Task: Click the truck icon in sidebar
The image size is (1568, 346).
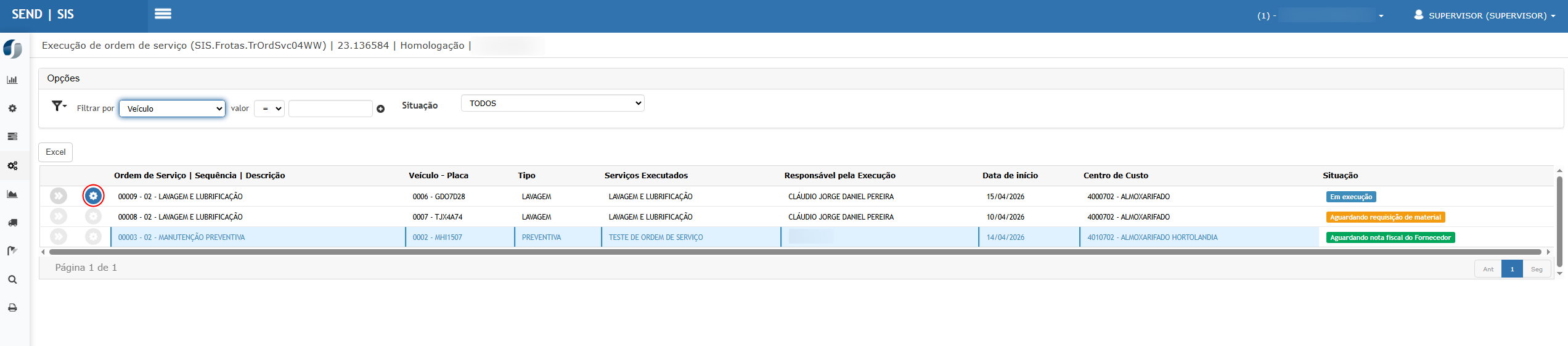Action: (x=12, y=223)
